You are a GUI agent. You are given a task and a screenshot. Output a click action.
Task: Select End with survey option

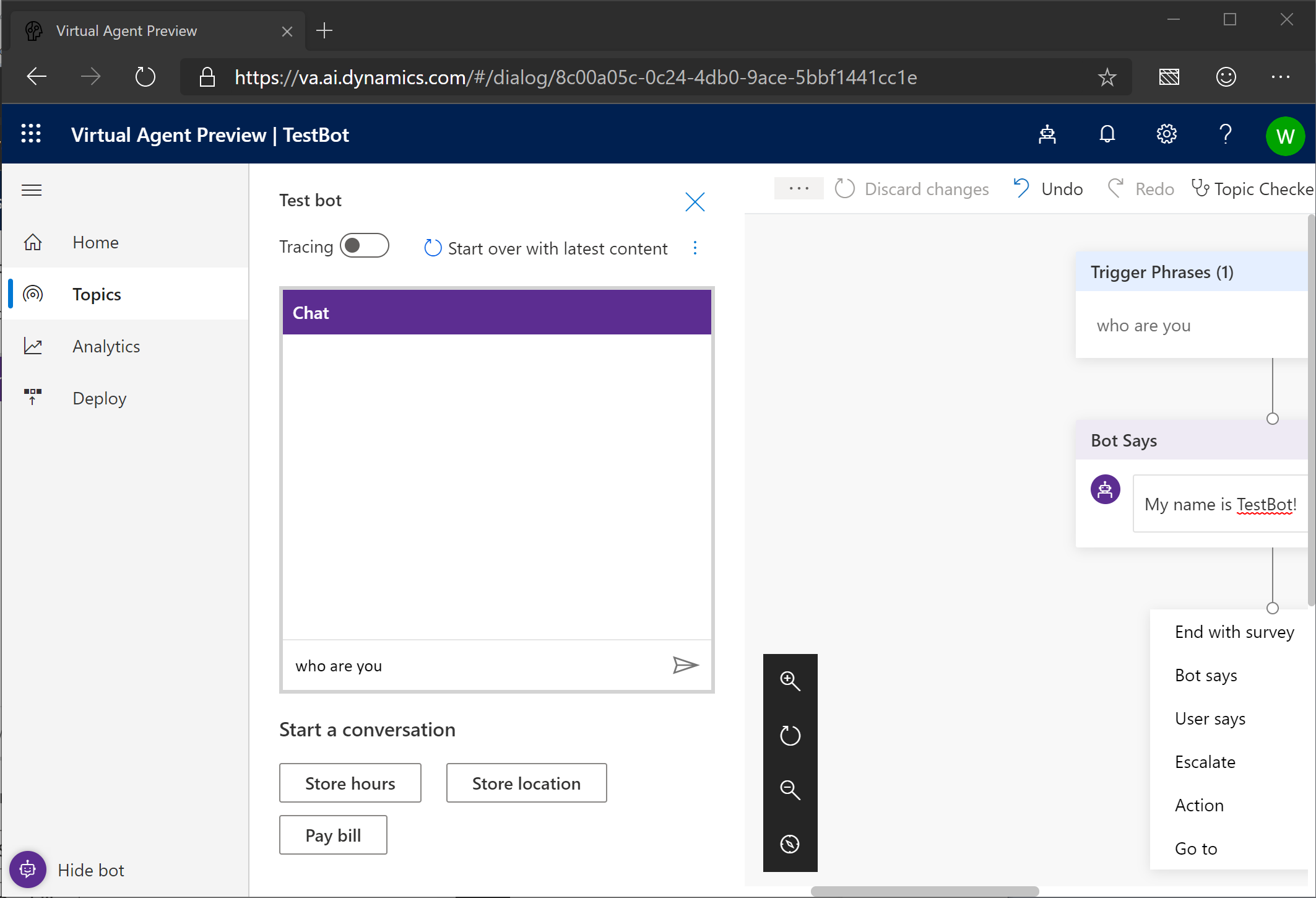pyautogui.click(x=1234, y=632)
